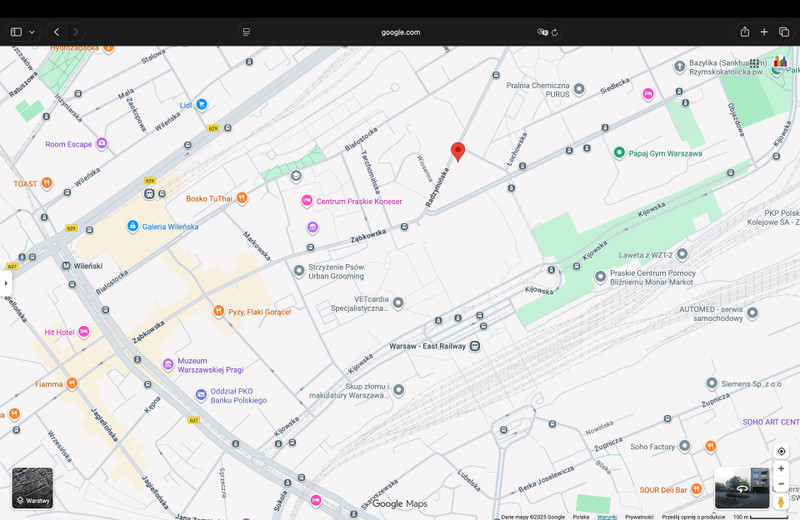Open the Street View preview thumbnail
The image size is (800, 520).
(742, 487)
